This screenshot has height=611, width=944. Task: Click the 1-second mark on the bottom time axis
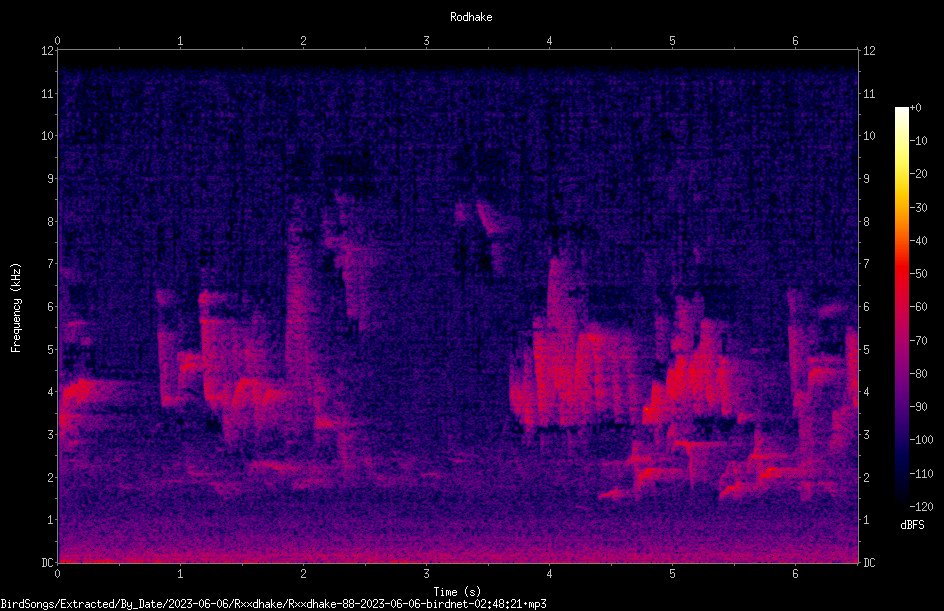pyautogui.click(x=180, y=574)
